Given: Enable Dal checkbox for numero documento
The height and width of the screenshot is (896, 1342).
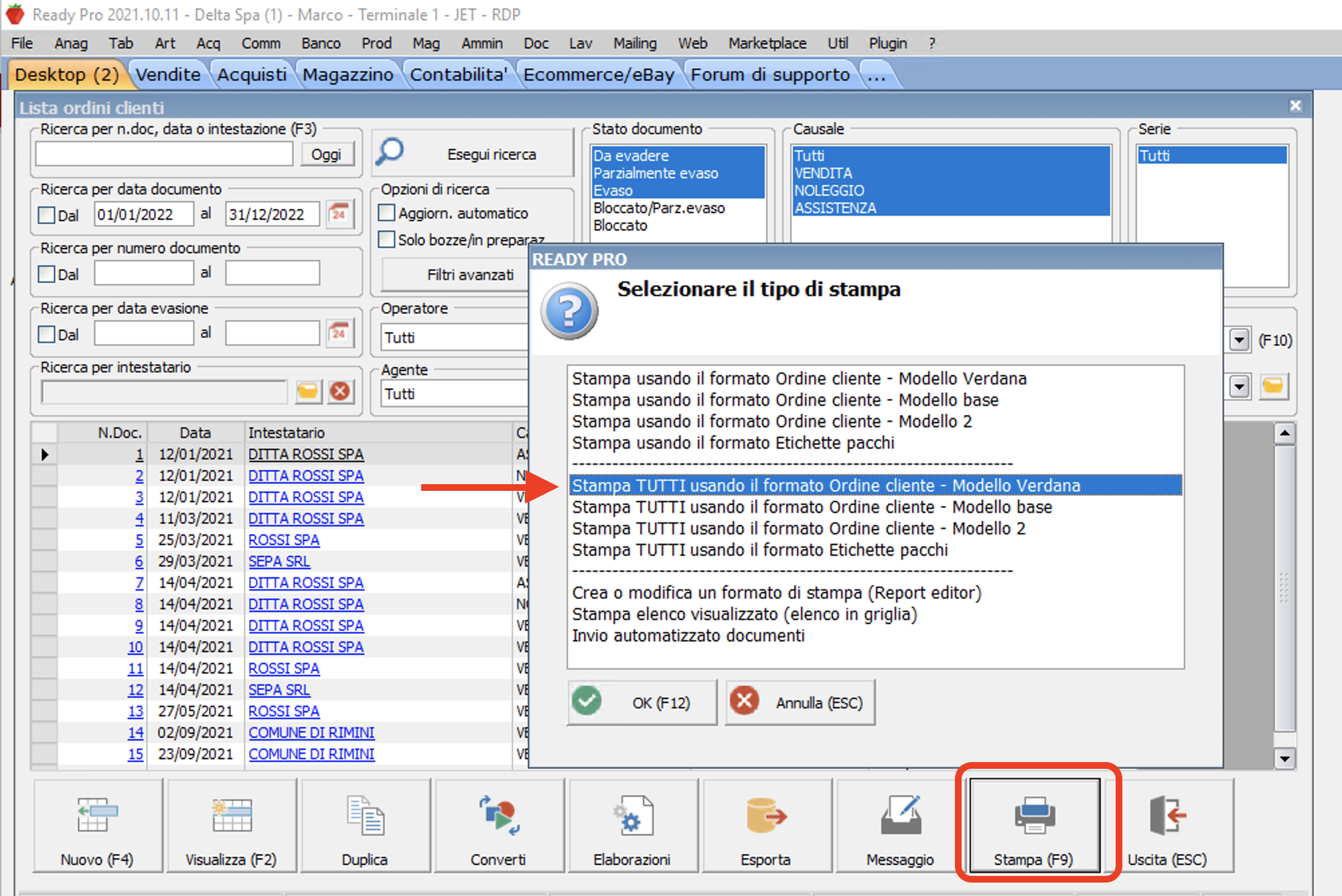Looking at the screenshot, I should tap(47, 274).
